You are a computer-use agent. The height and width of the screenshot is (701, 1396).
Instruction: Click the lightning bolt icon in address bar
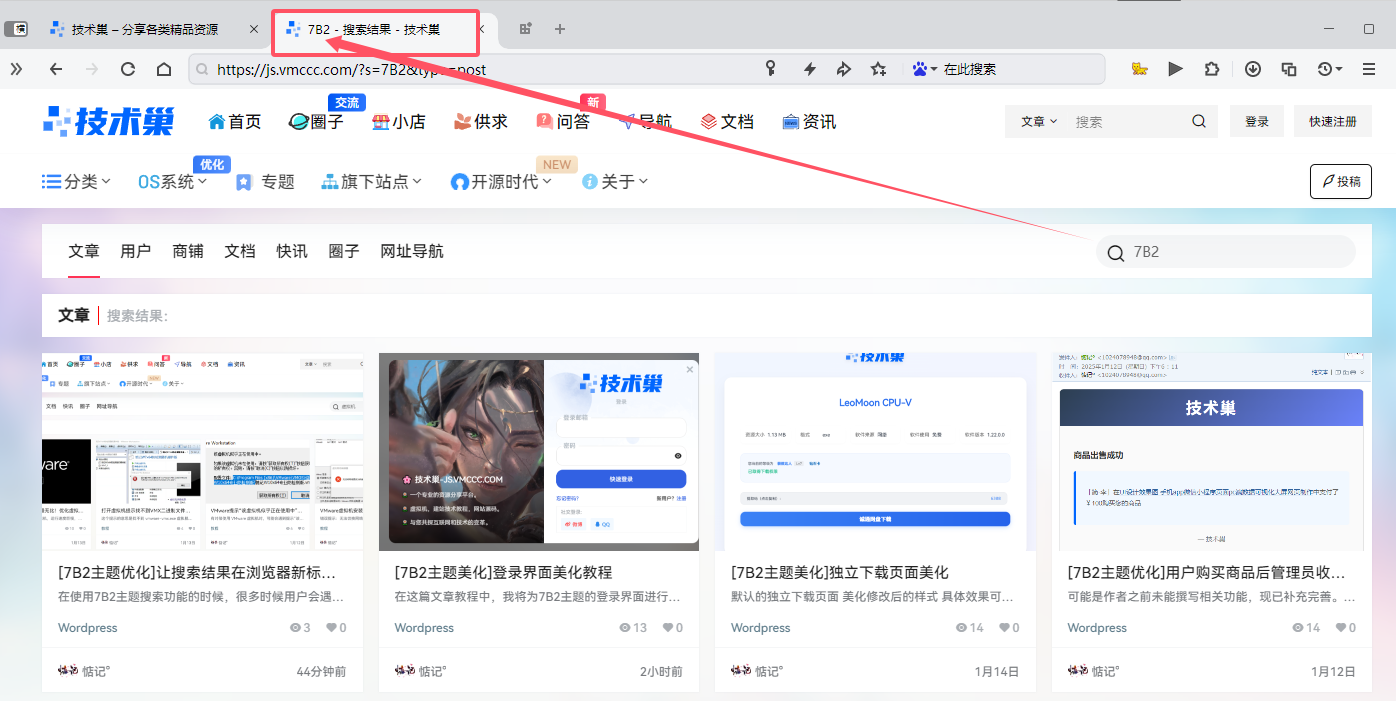coord(810,69)
